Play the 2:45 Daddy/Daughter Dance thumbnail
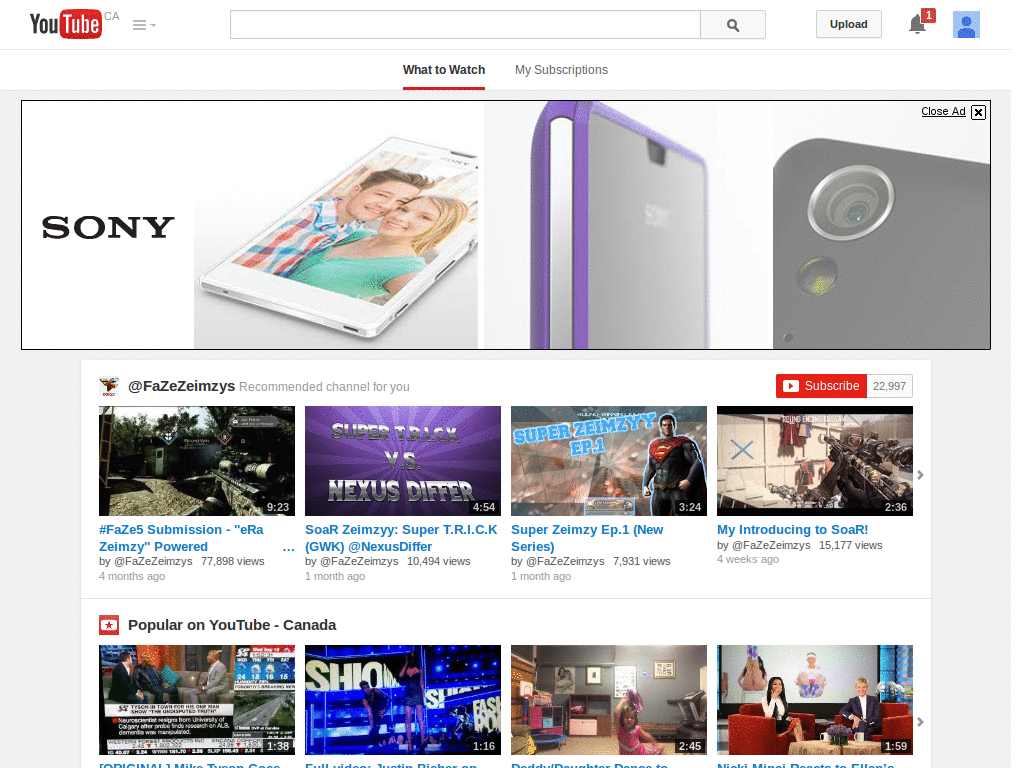 point(609,700)
